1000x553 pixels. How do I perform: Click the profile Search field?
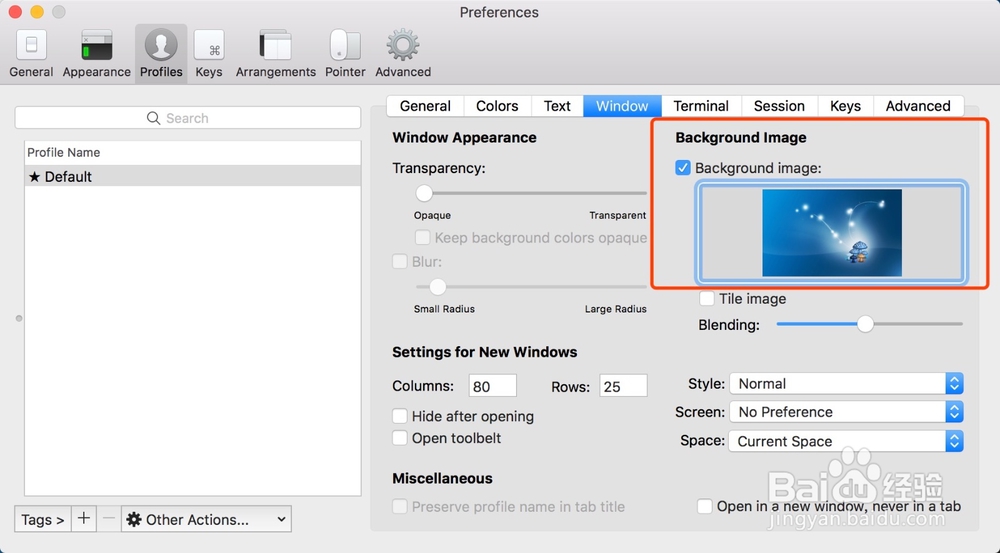(188, 118)
